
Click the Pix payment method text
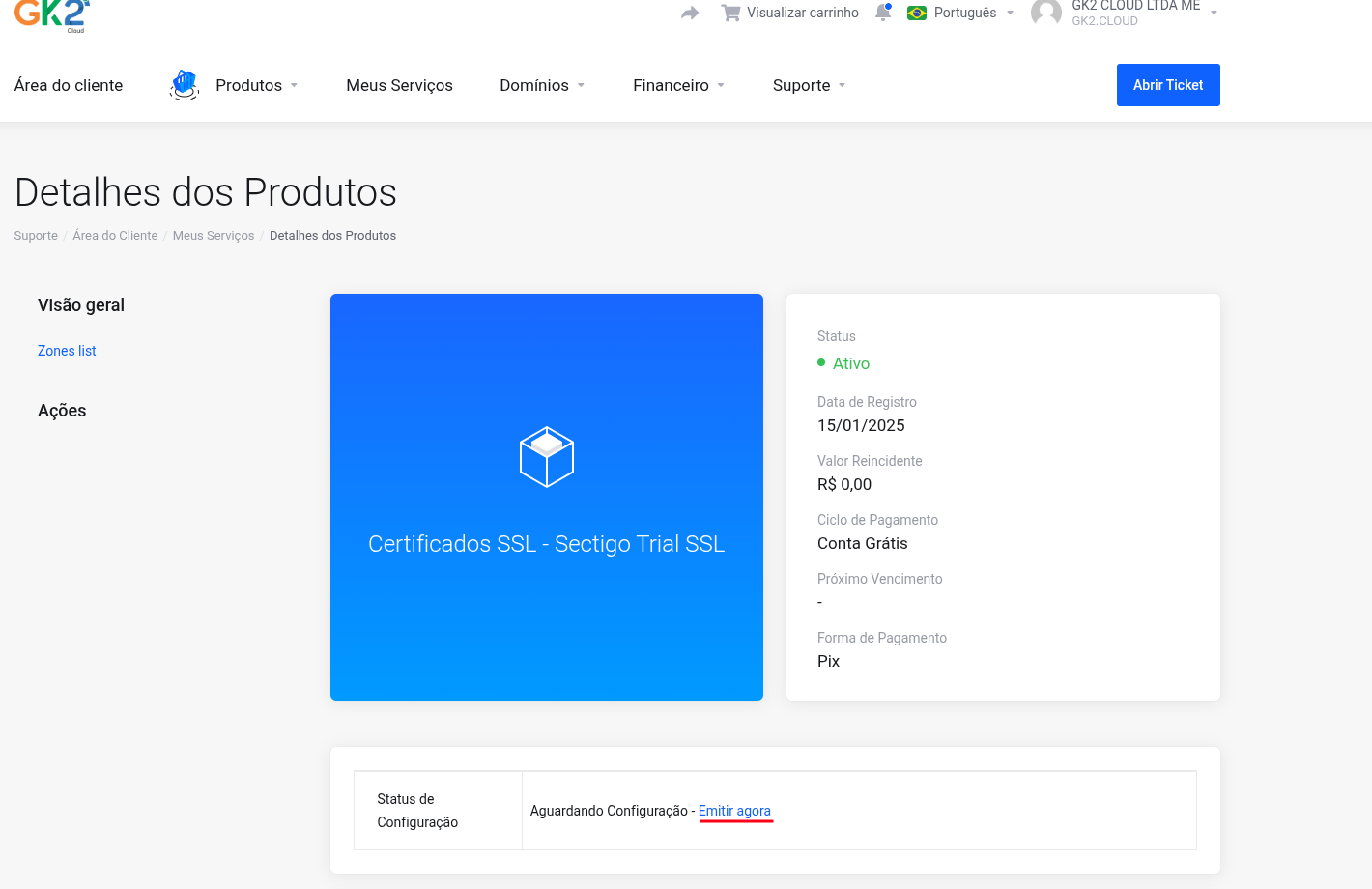pos(828,661)
